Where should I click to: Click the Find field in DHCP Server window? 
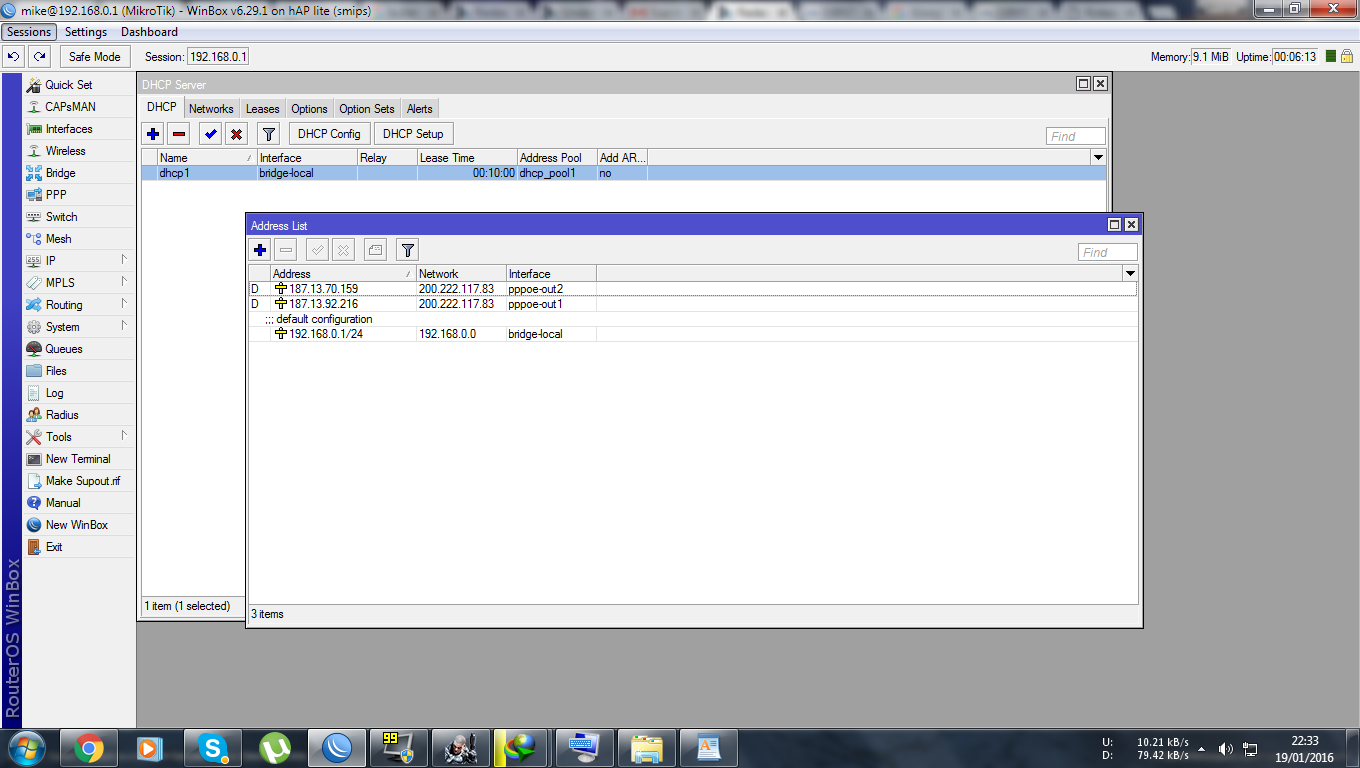click(x=1076, y=136)
